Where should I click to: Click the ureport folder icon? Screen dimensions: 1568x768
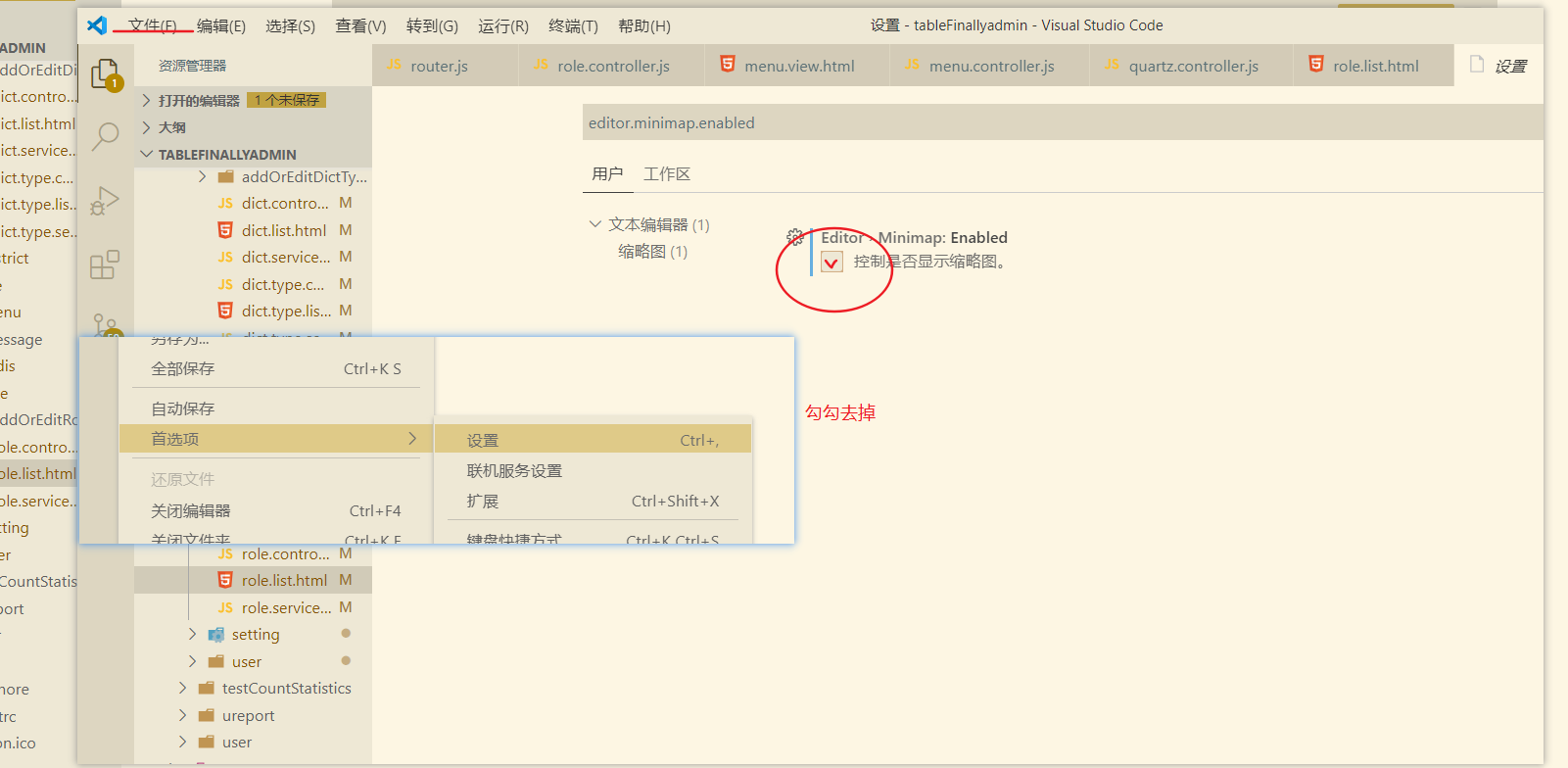[207, 715]
